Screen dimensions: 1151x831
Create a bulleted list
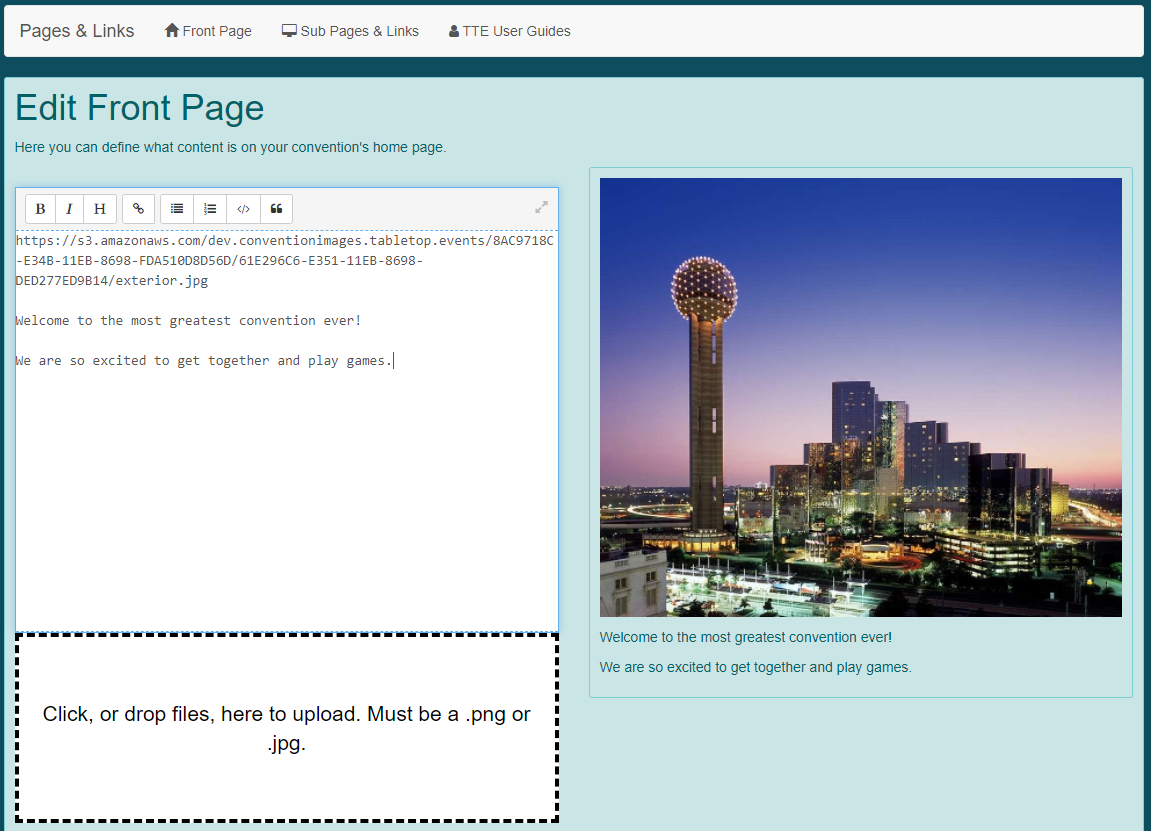pos(177,209)
